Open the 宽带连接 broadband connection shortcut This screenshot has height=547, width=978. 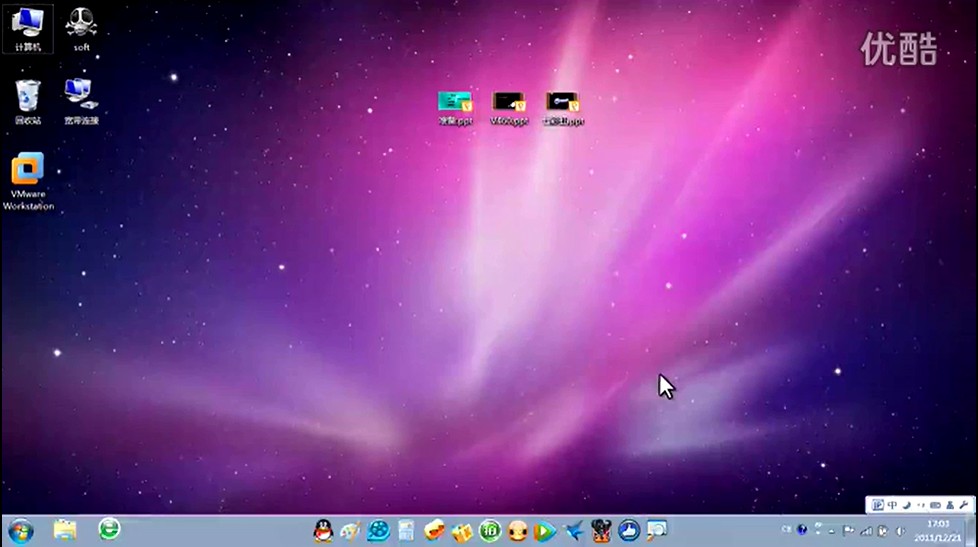point(82,102)
